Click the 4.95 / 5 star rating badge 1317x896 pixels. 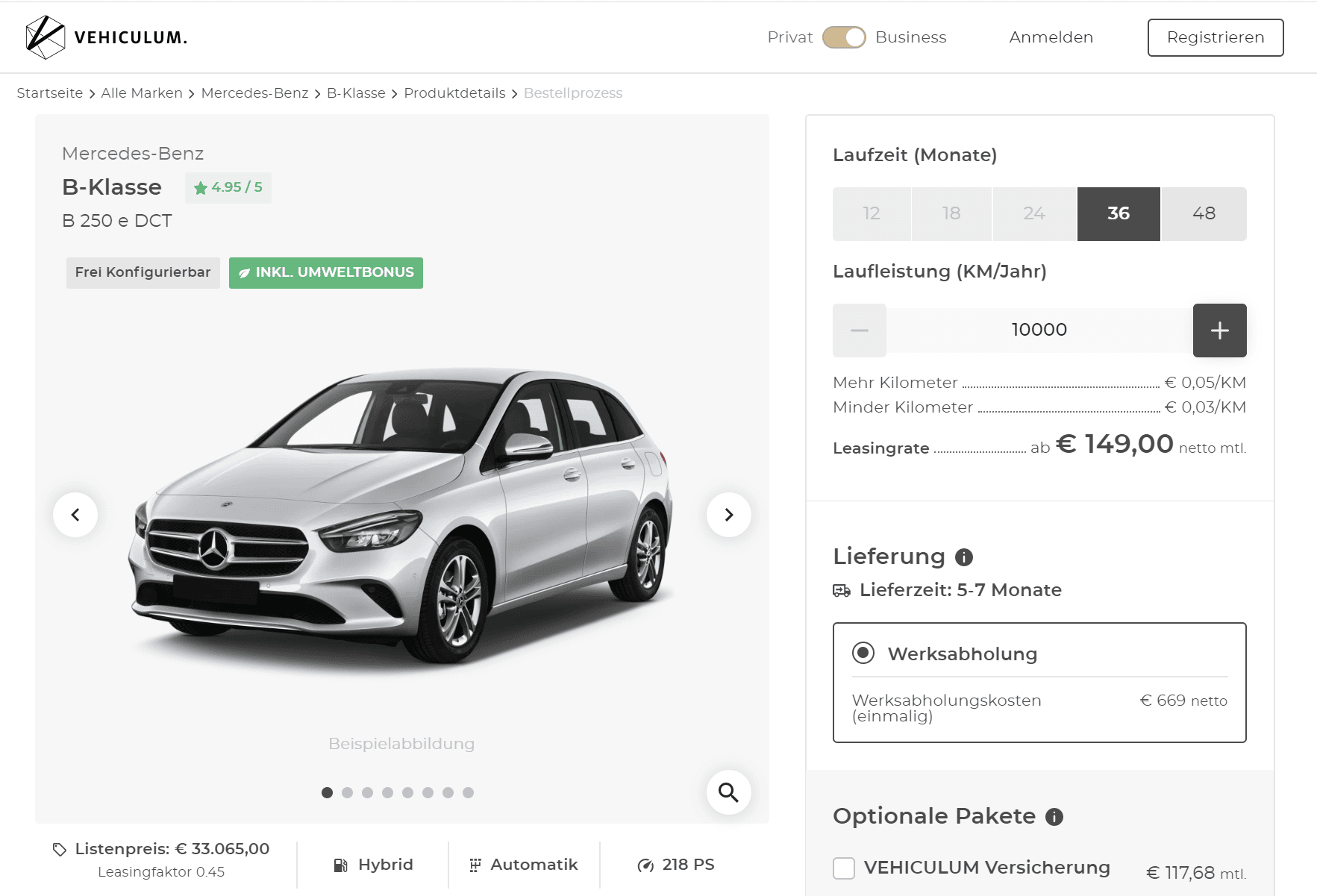coord(228,187)
